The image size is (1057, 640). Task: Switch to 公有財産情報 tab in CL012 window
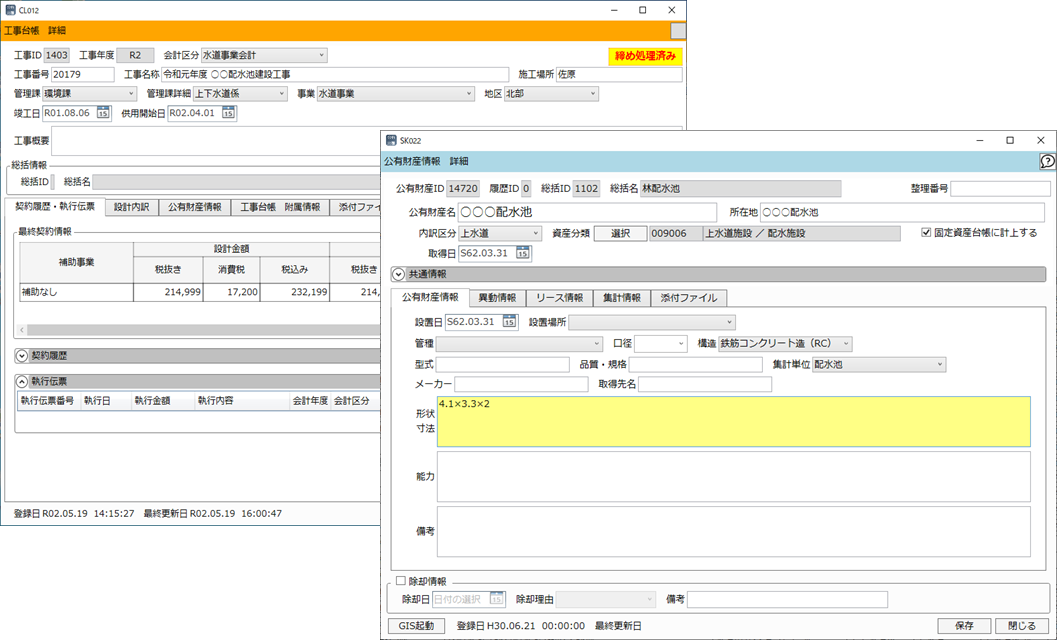(194, 207)
